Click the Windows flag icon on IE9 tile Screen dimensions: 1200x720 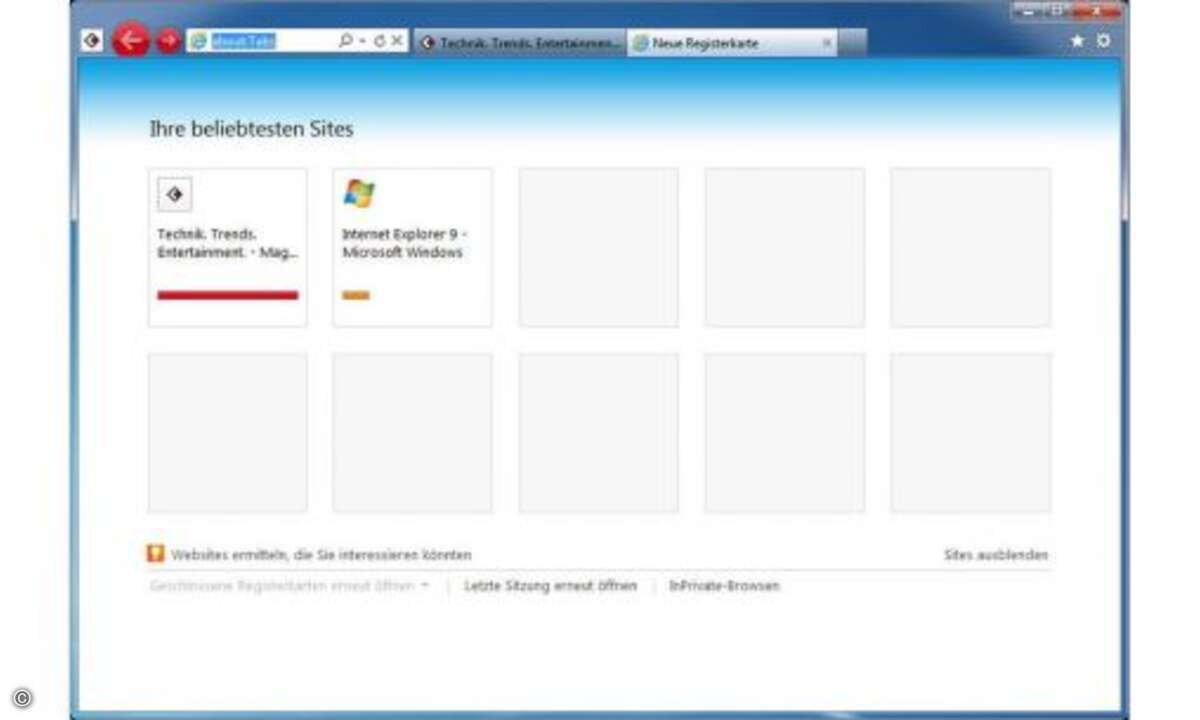click(359, 193)
